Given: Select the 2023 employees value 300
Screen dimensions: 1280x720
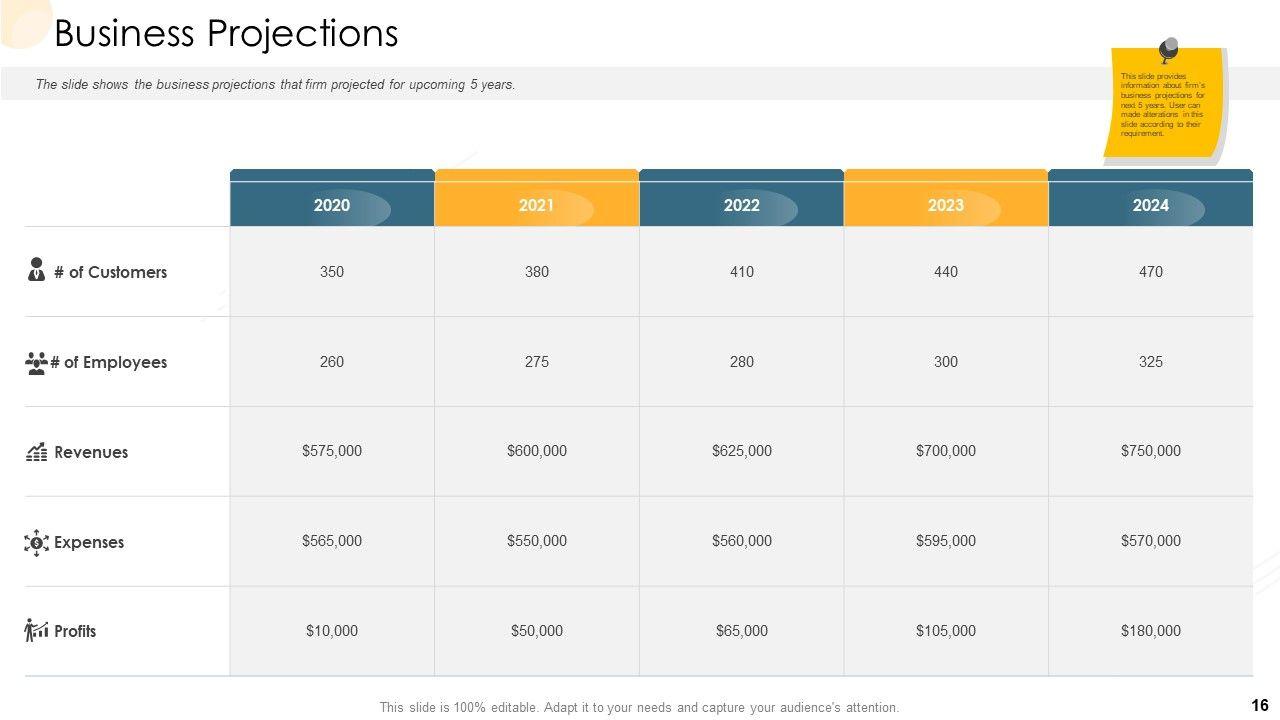Looking at the screenshot, I should pyautogui.click(x=945, y=362).
